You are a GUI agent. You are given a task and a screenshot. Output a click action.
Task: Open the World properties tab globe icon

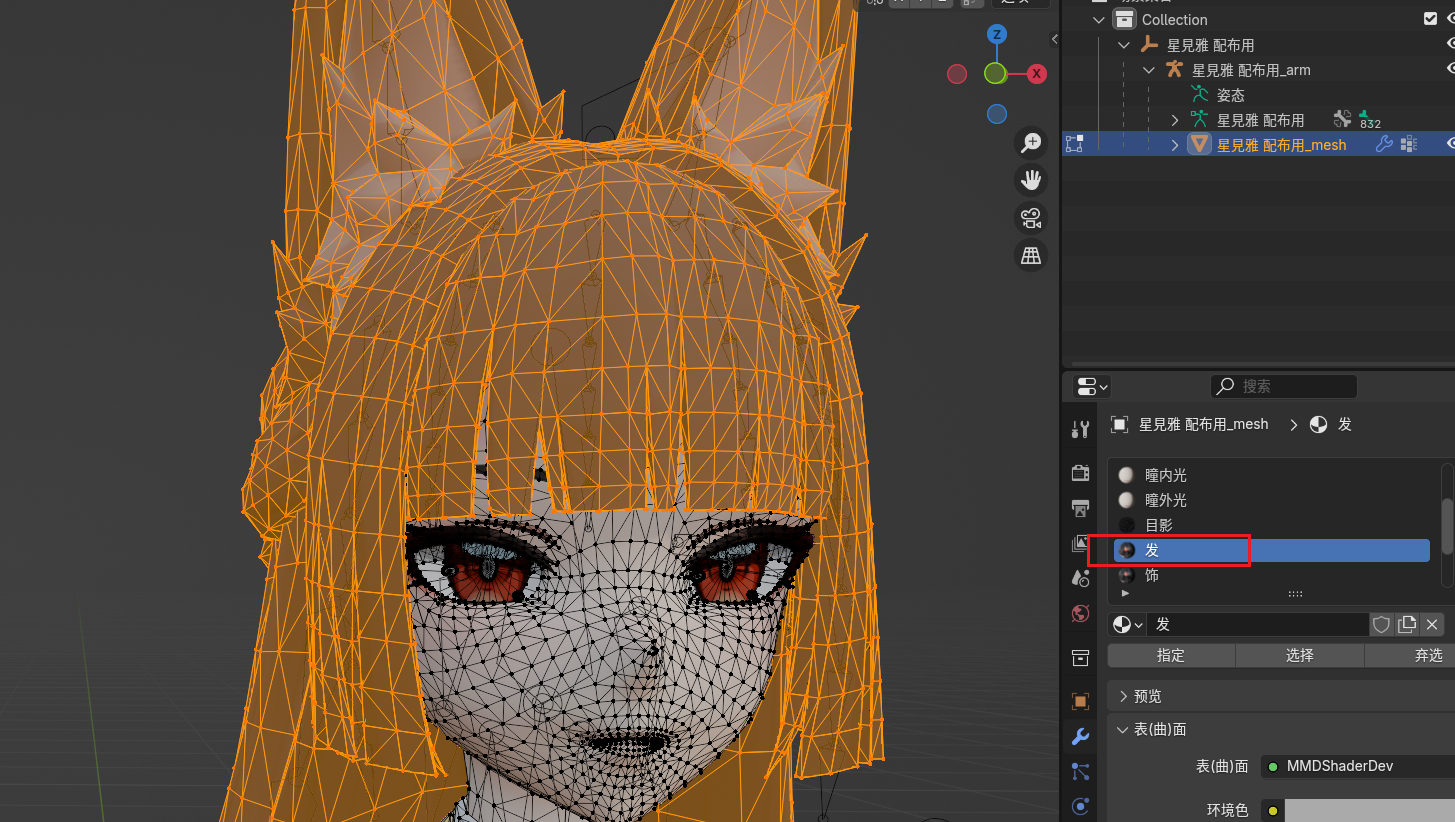pyautogui.click(x=1080, y=613)
